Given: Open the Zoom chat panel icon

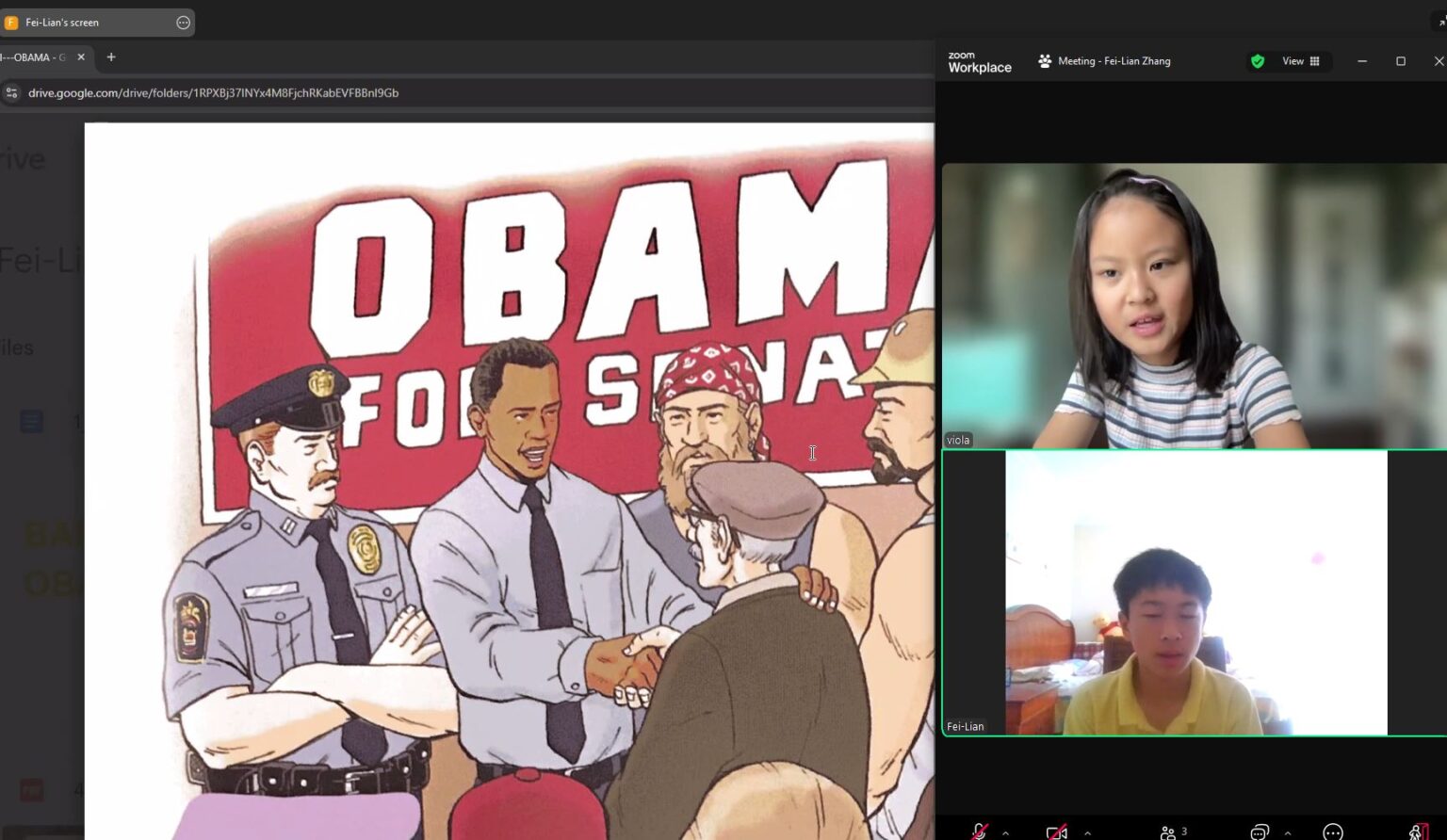Looking at the screenshot, I should (1260, 832).
